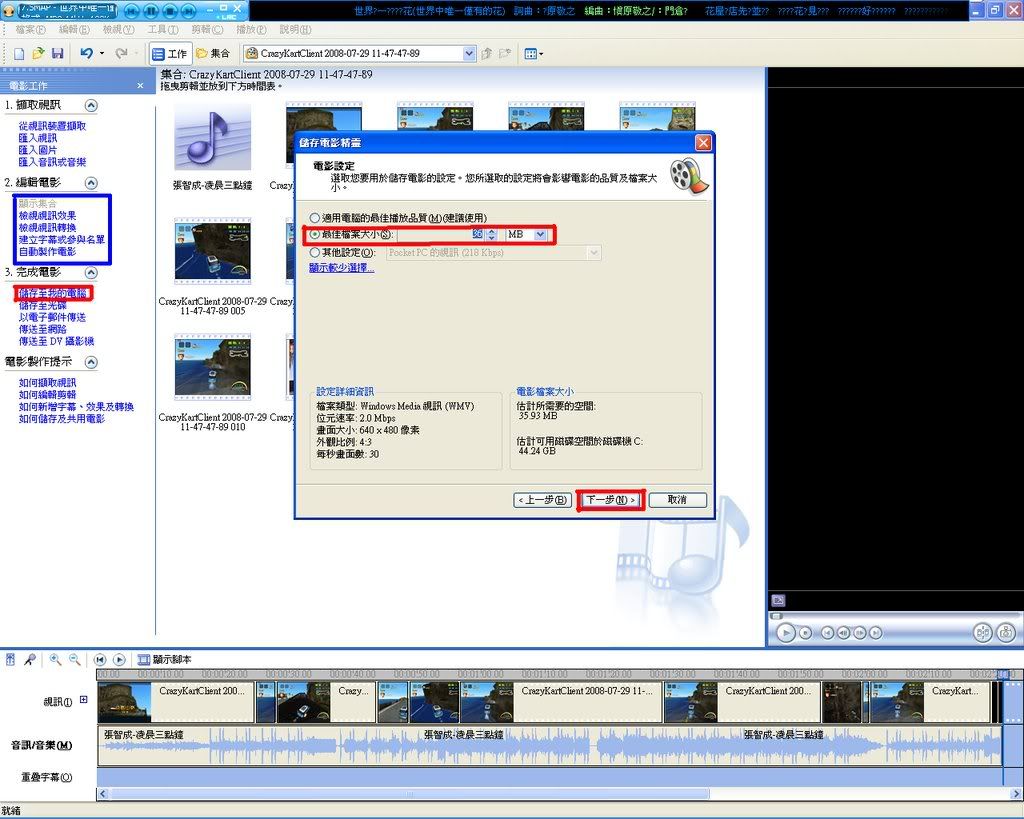1024x819 pixels.
Task: Open the CrazyKartClient collection dropdown
Action: [x=469, y=53]
